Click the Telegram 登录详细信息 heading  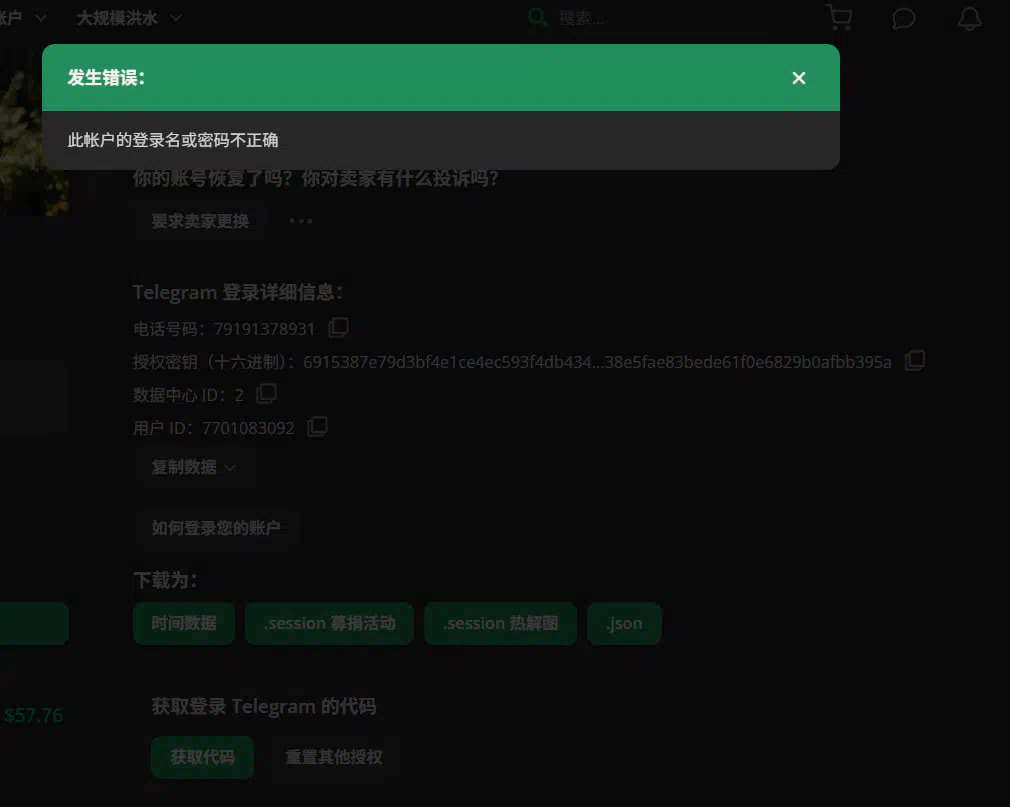[x=238, y=292]
